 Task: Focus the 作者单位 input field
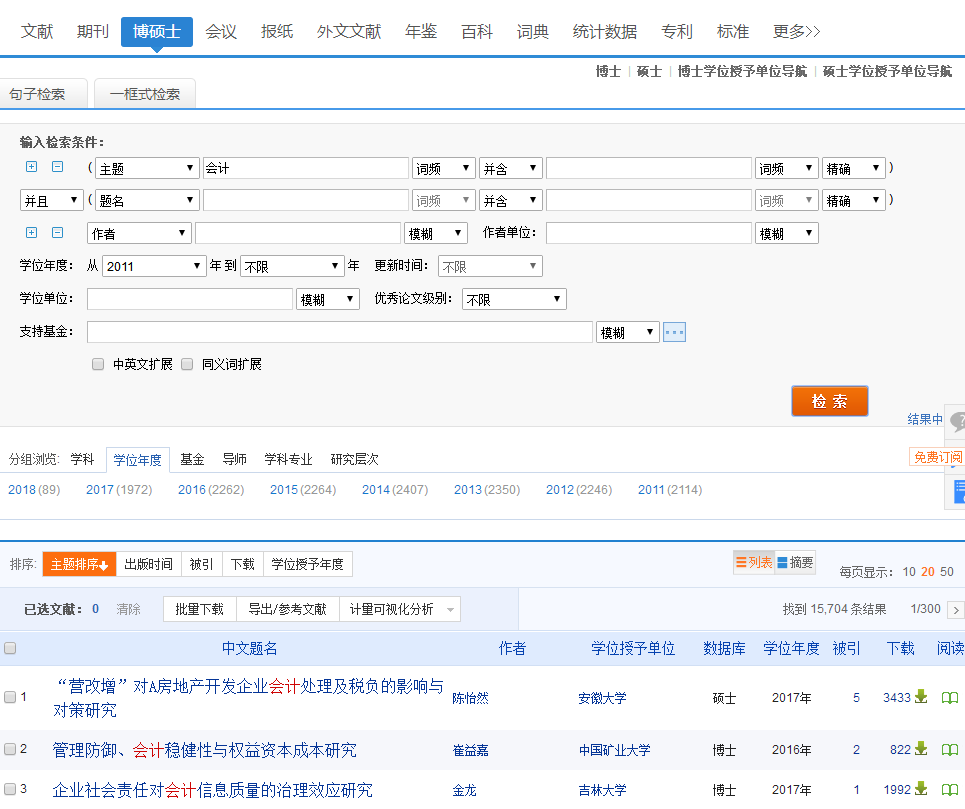point(649,233)
